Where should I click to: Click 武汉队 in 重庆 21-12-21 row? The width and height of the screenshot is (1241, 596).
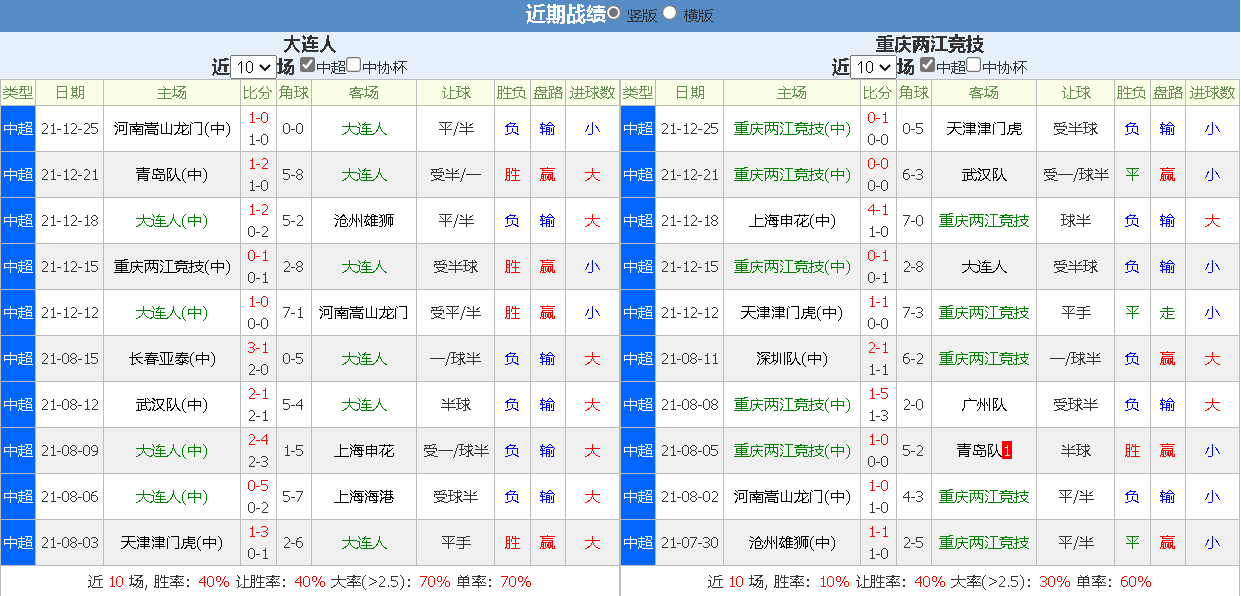click(984, 175)
